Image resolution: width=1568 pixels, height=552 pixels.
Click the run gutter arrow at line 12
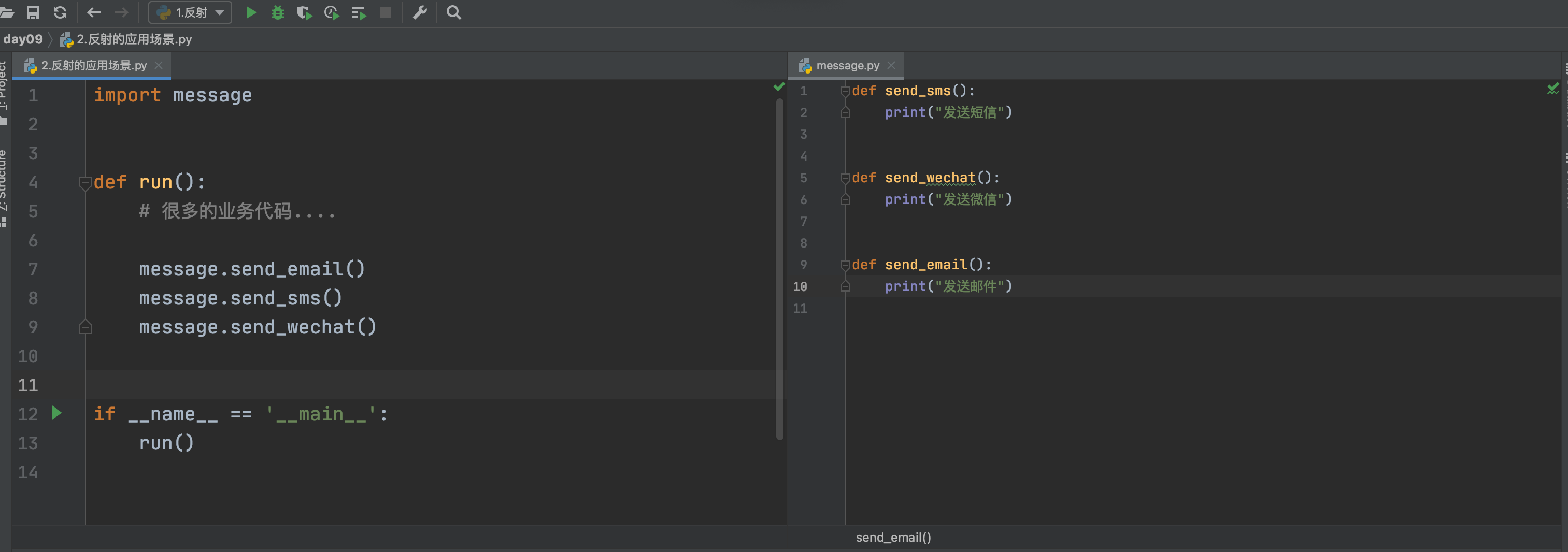point(56,413)
